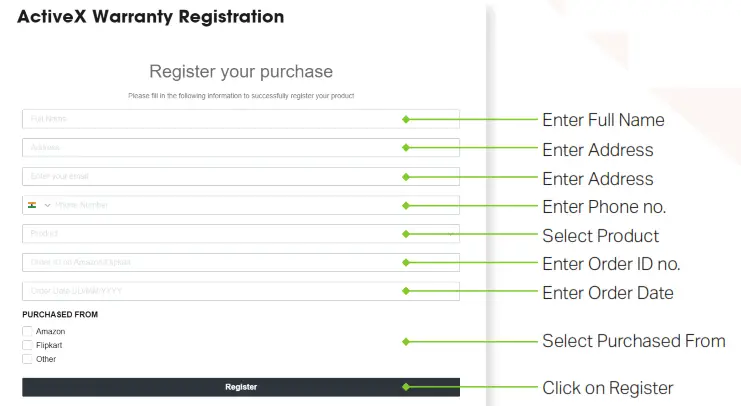Check the Other purchase option
Image resolution: width=741 pixels, height=406 pixels.
tap(27, 359)
